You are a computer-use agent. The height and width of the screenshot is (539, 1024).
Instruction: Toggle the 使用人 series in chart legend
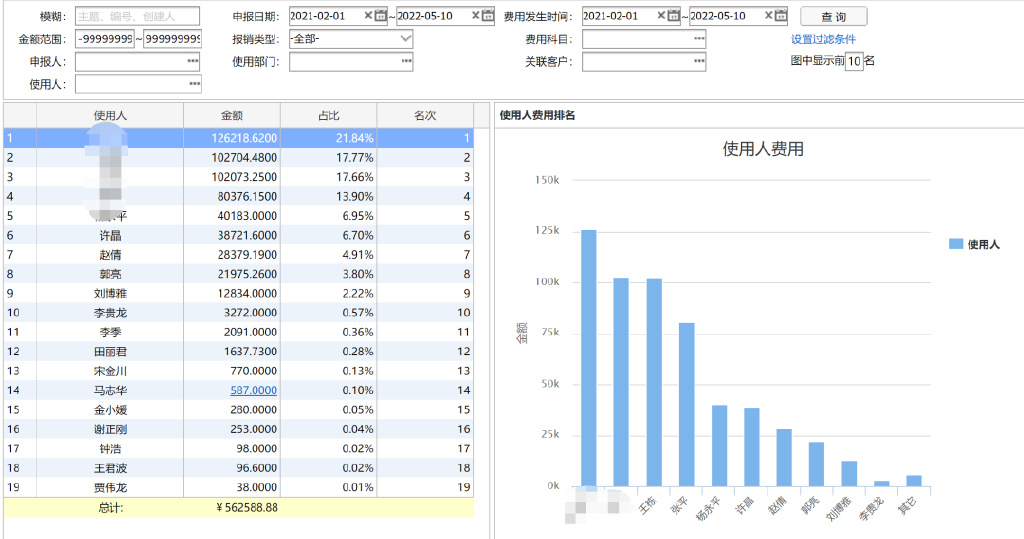coord(973,244)
